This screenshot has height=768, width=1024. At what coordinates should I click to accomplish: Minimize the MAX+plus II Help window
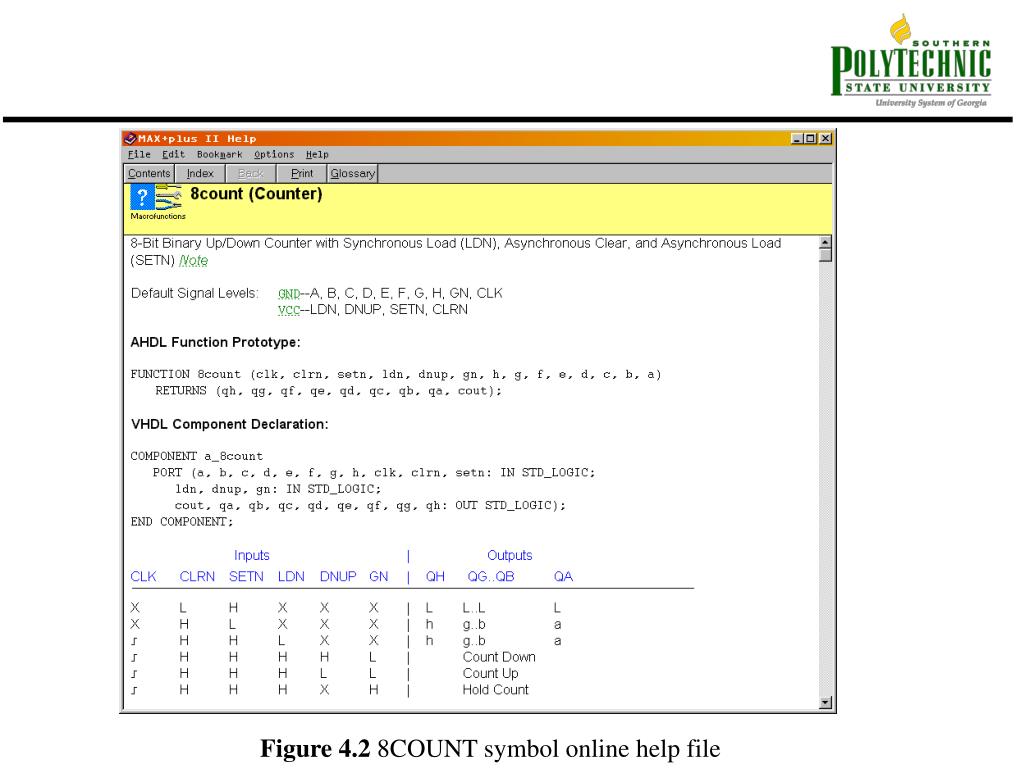point(797,138)
